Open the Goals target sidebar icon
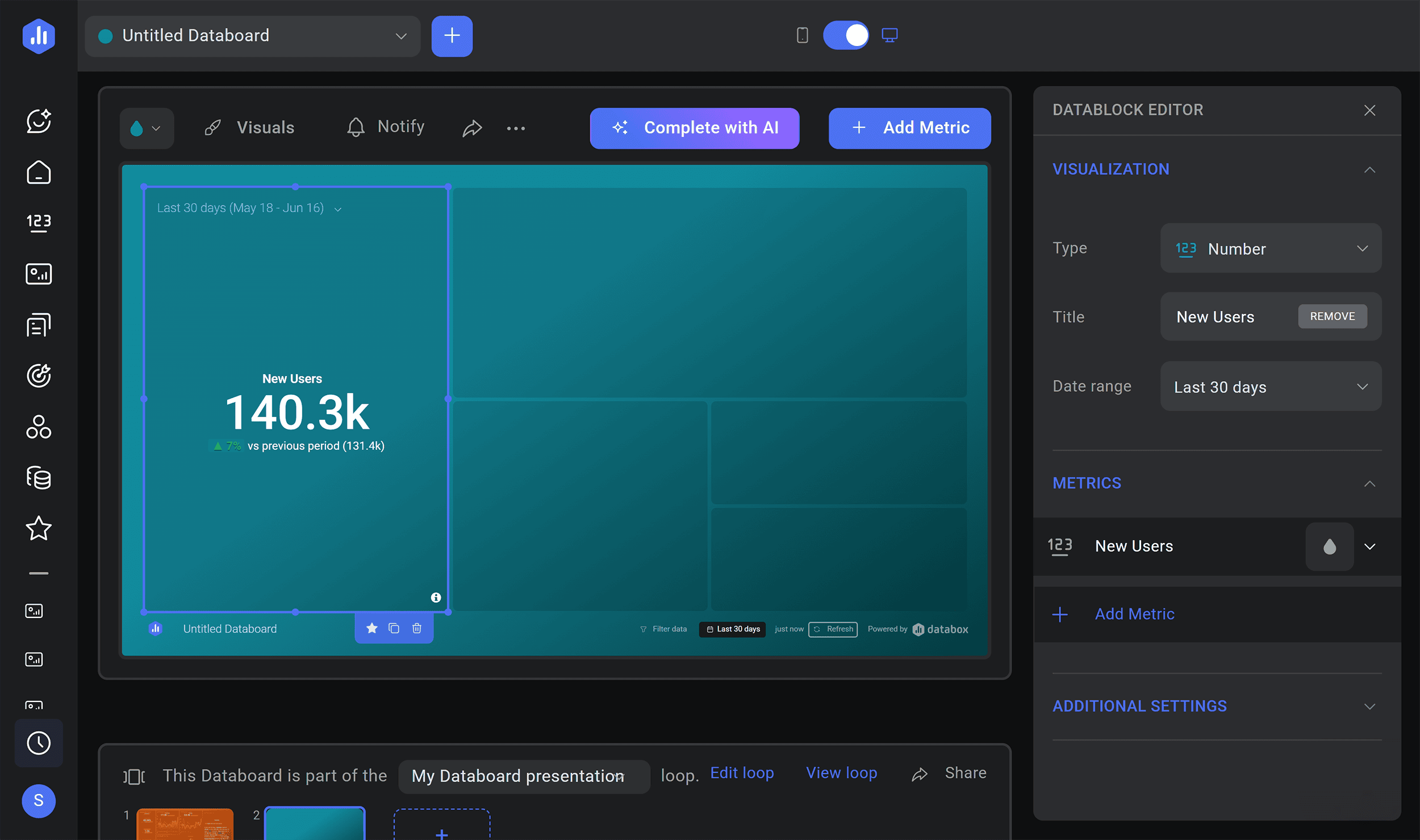The width and height of the screenshot is (1420, 840). (x=39, y=375)
